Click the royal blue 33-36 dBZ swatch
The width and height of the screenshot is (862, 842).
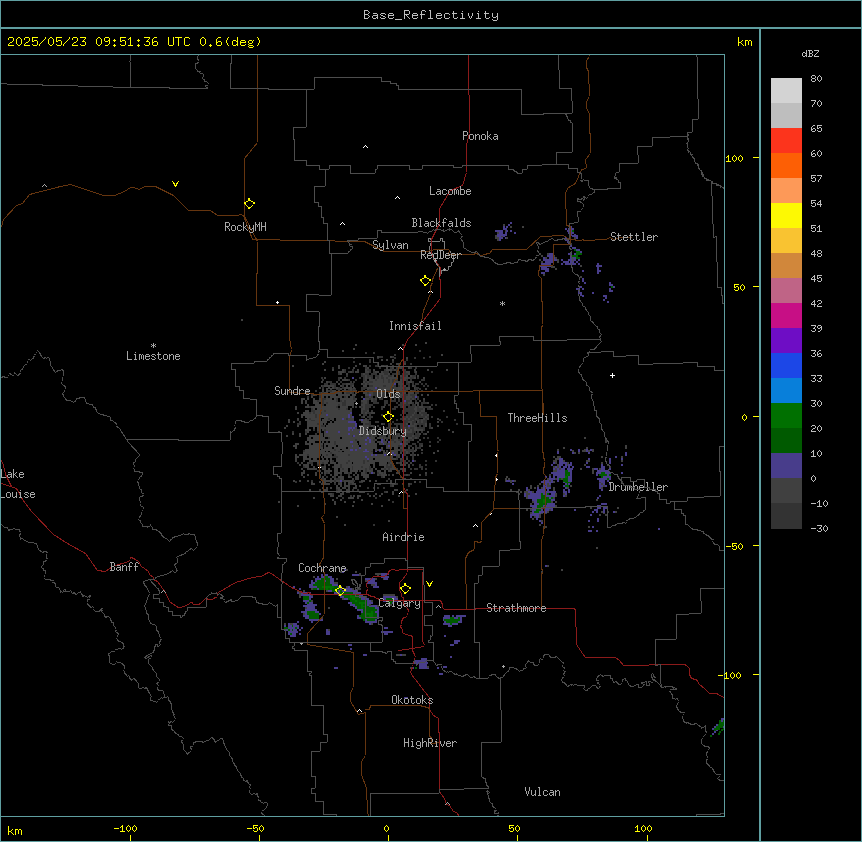786,365
